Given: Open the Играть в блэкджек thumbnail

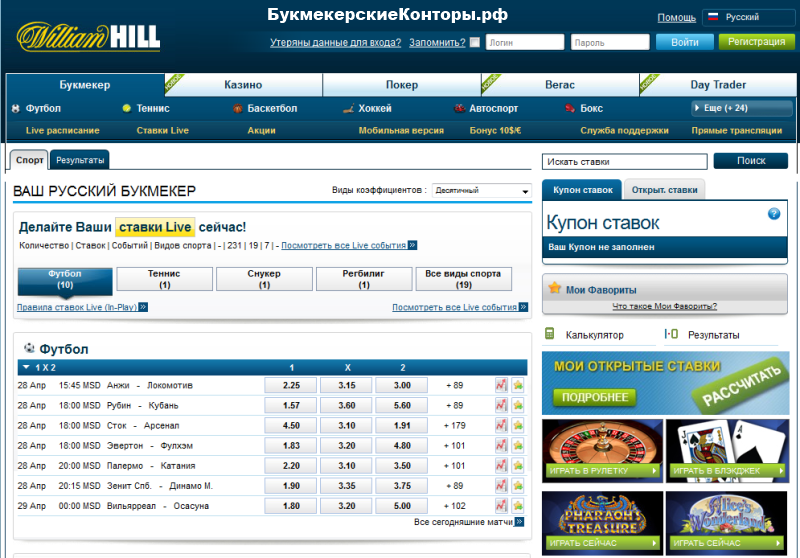Looking at the screenshot, I should coord(727,451).
